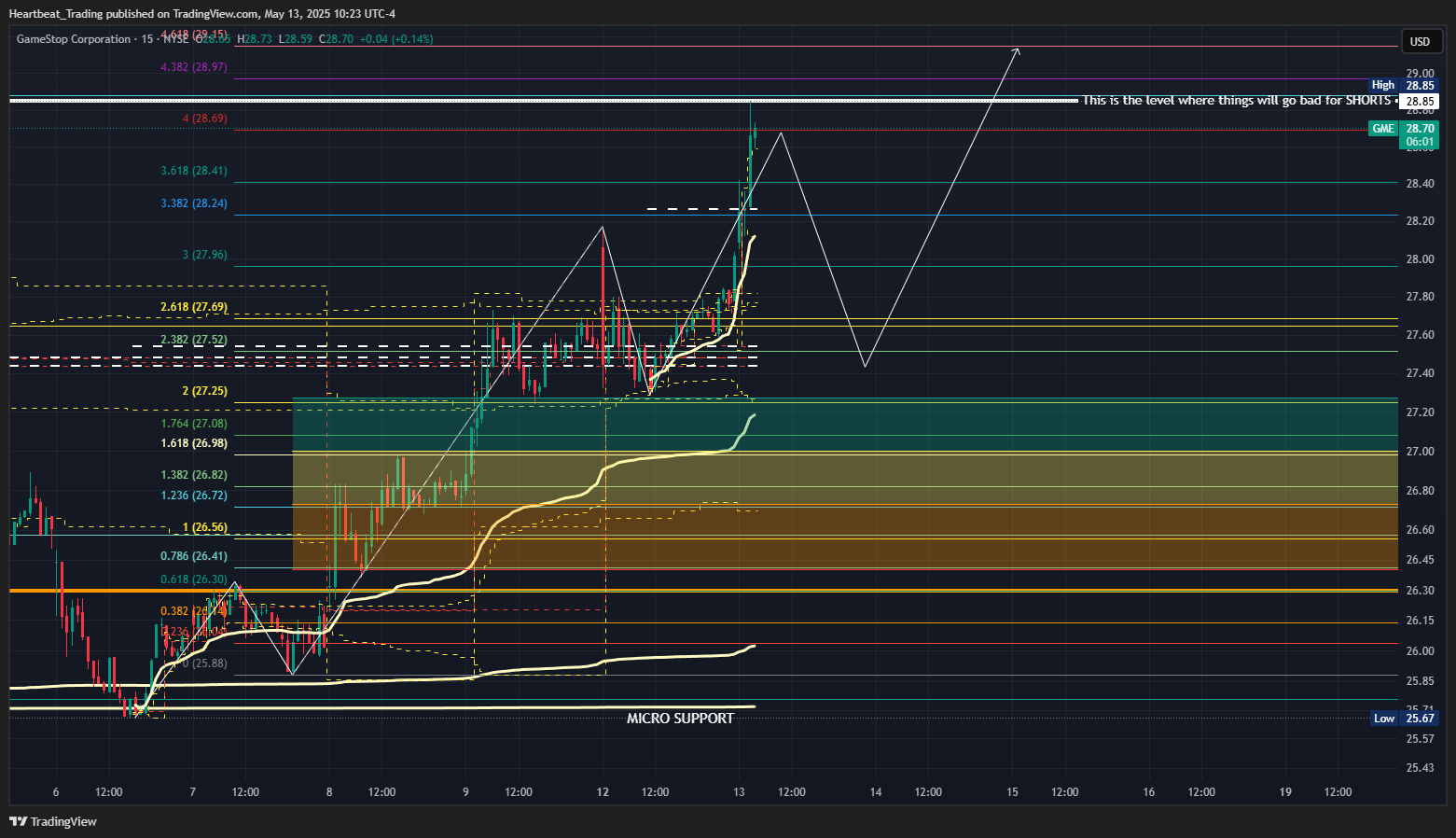Click the 28.40 price axis label
Image resolution: width=1456 pixels, height=838 pixels.
click(1421, 184)
